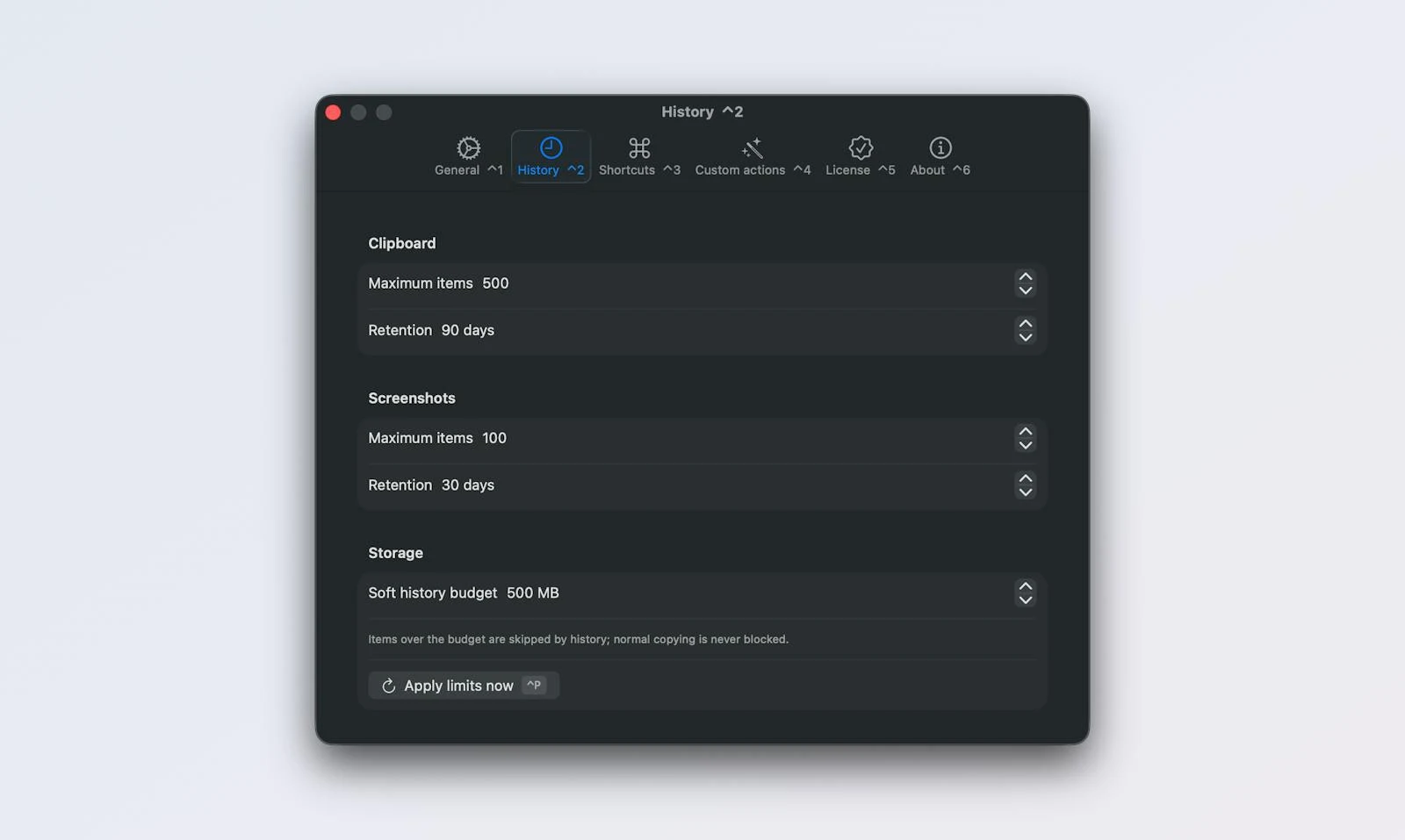Click the Clipboard section heading
This screenshot has width=1405, height=840.
[402, 243]
